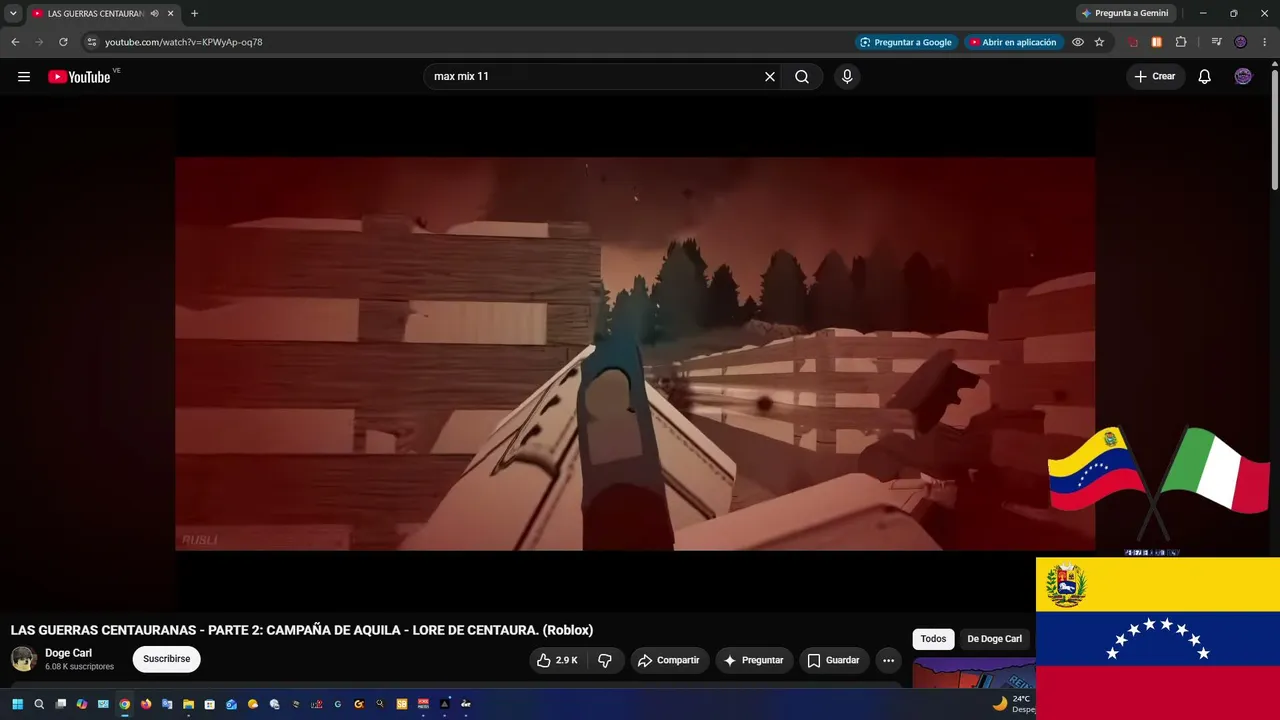Open the Chrome extensions puzzle menu
This screenshot has width=1280, height=720.
(x=1181, y=42)
